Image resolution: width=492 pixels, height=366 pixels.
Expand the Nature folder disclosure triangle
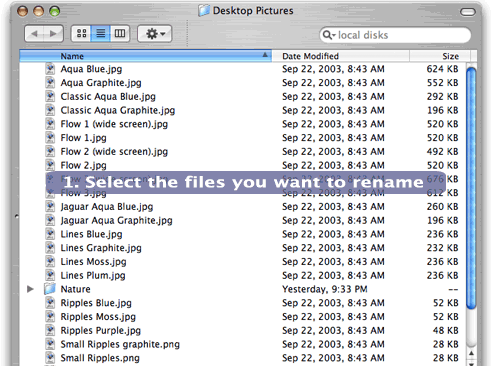(x=30, y=289)
